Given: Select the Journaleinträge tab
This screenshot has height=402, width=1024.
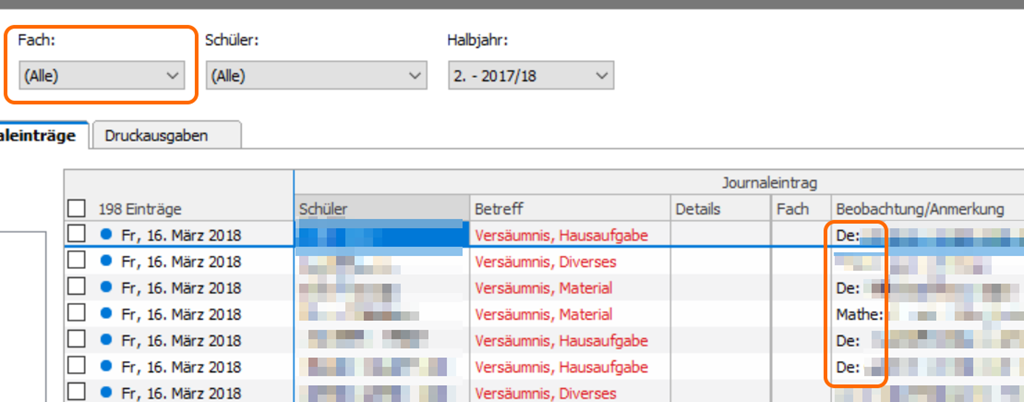Looking at the screenshot, I should coord(40,136).
